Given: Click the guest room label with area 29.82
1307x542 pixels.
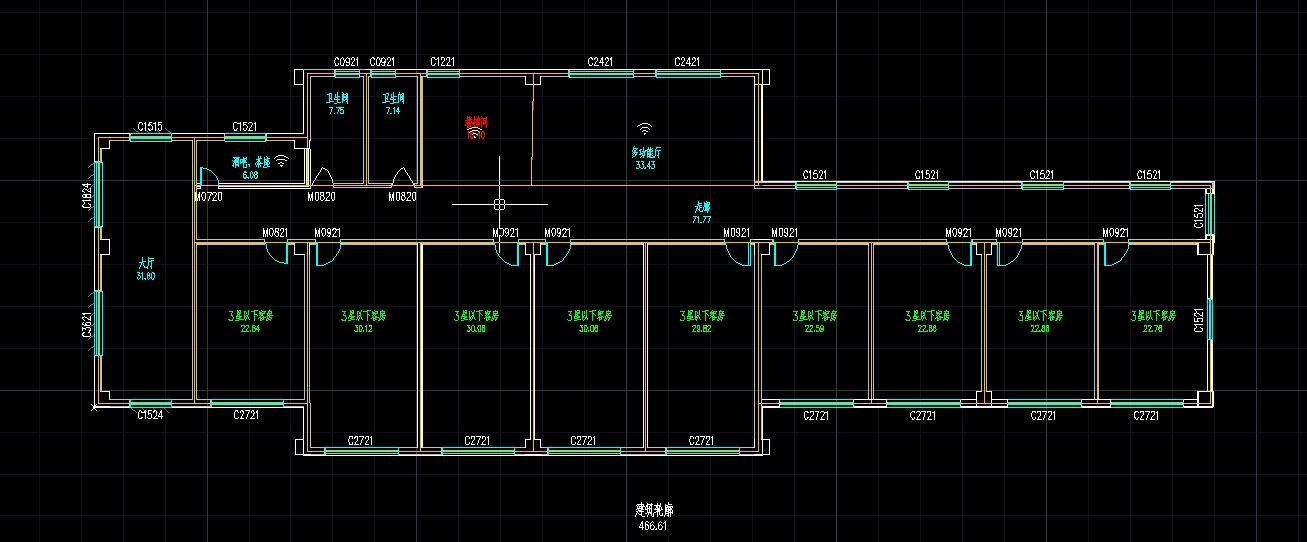Looking at the screenshot, I should tap(701, 320).
